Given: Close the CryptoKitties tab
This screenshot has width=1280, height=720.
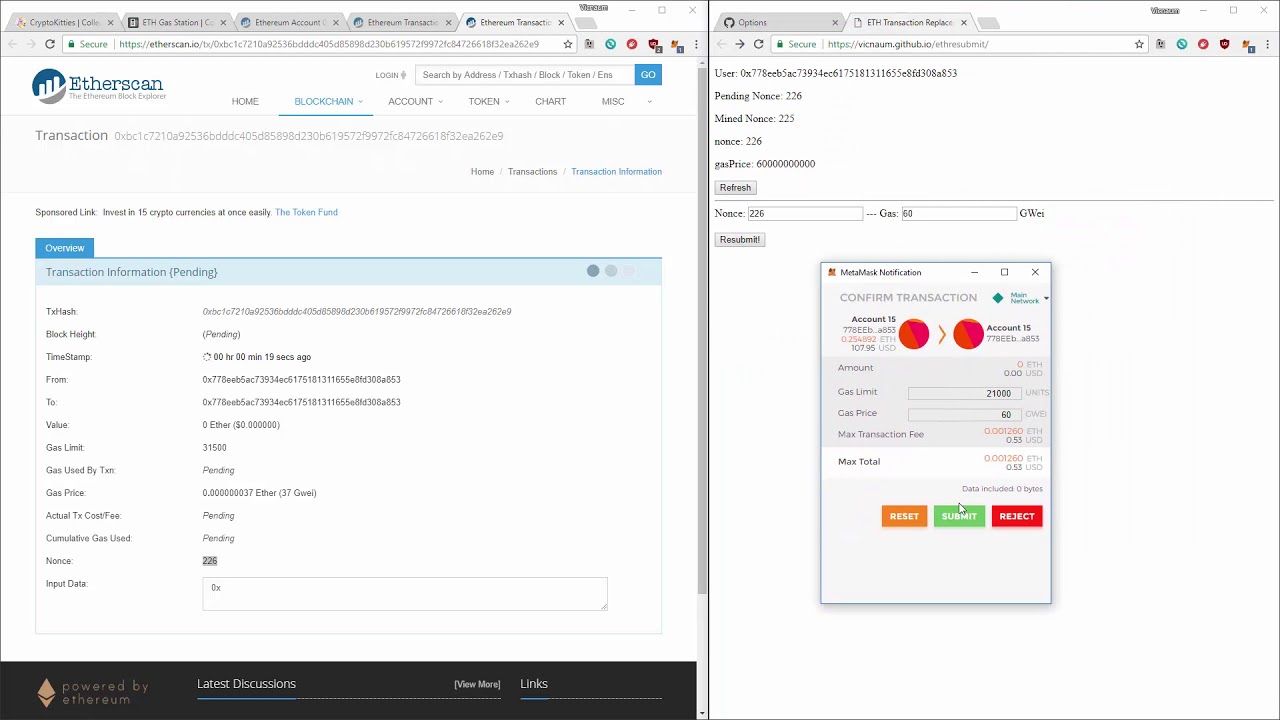Looking at the screenshot, I should pos(111,22).
